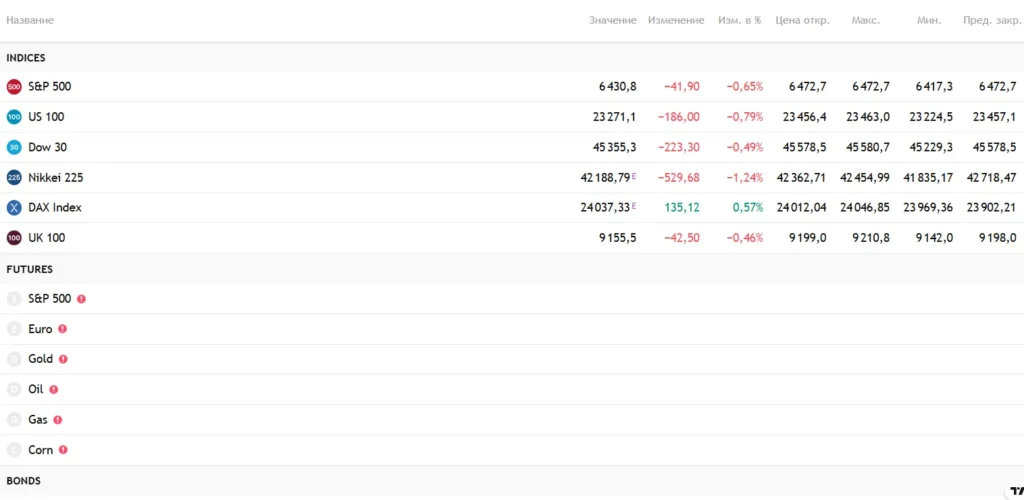This screenshot has width=1024, height=500.
Task: Open the DAX Index symbol name
Action: 55,208
